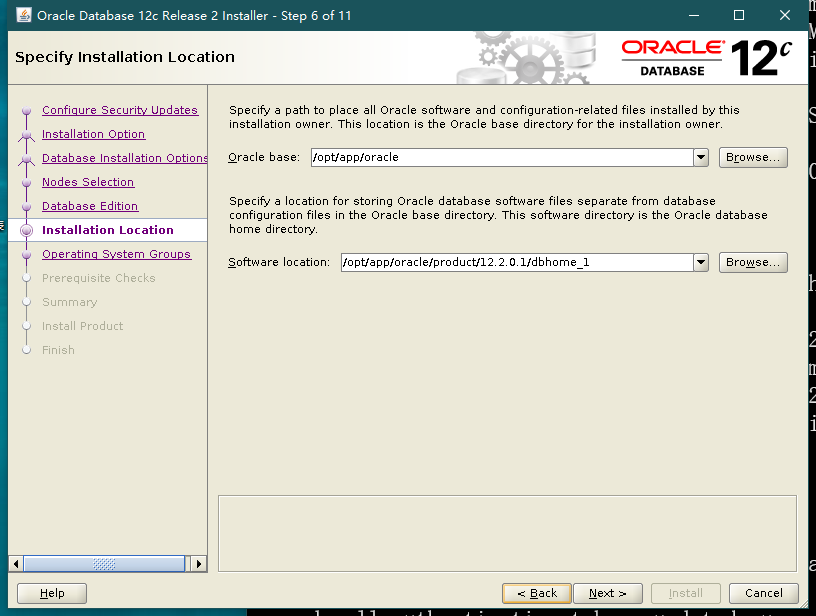The height and width of the screenshot is (616, 816).
Task: Click Oracle base path field
Action: (502, 157)
